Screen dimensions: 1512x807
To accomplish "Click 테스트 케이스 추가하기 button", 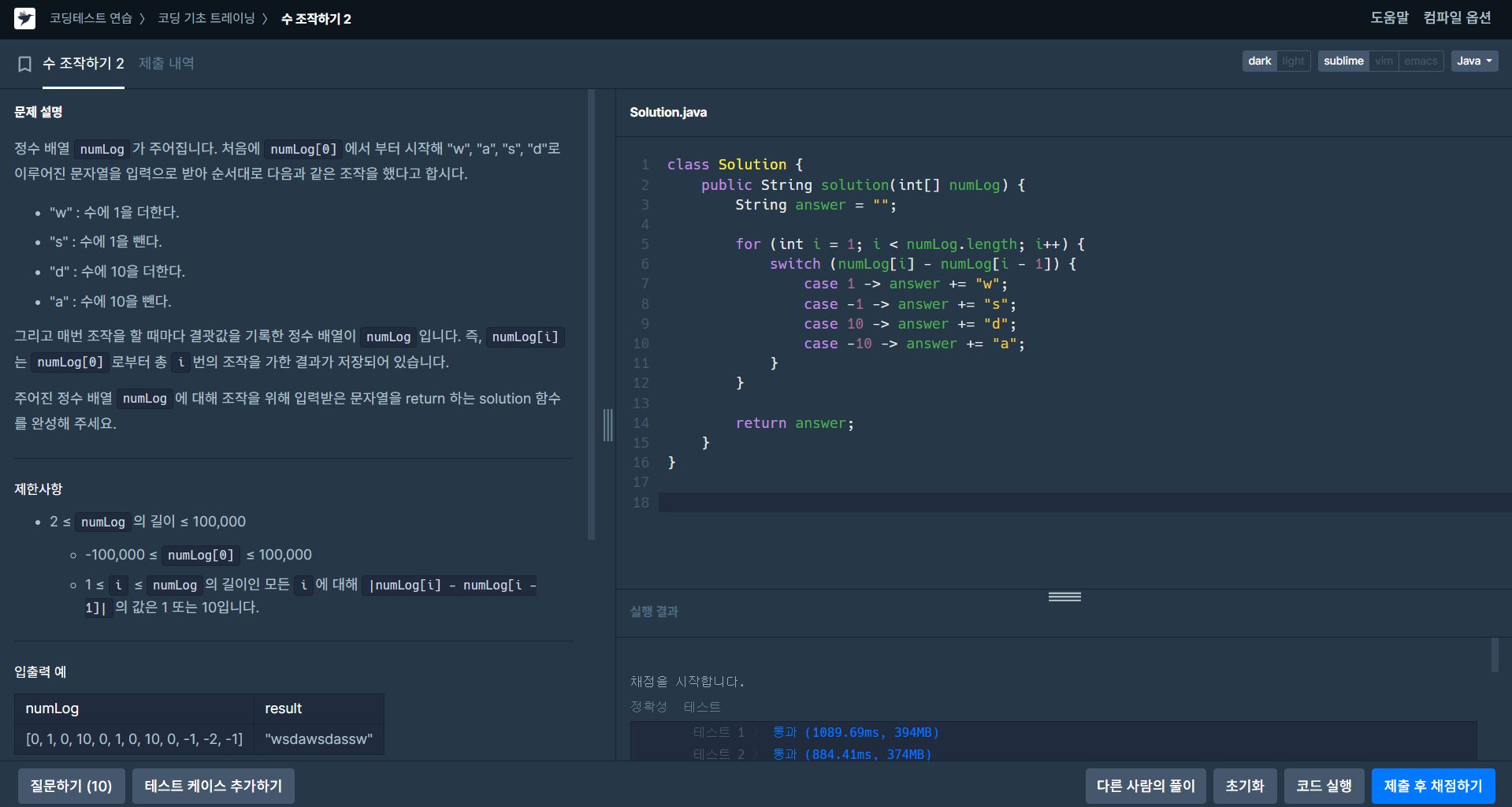I will tap(213, 786).
